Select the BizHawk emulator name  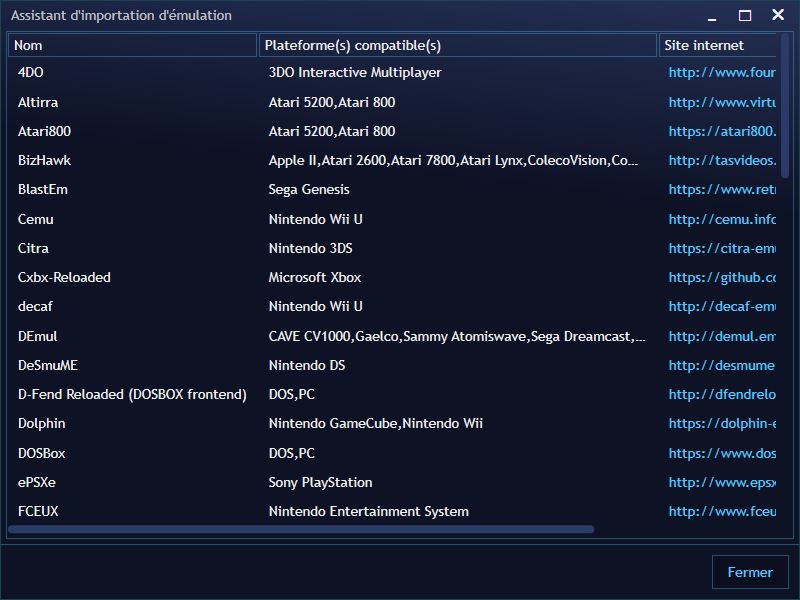[44, 160]
